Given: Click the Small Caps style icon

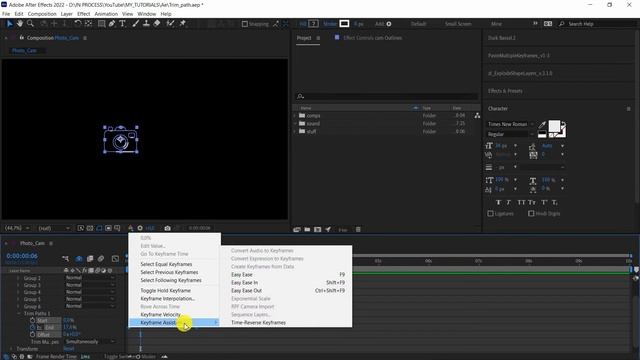Looking at the screenshot, I should tap(531, 202).
